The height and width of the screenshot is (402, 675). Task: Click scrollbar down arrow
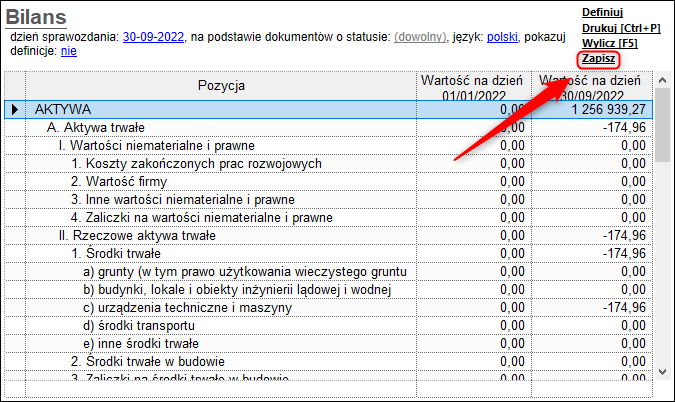pyautogui.click(x=663, y=371)
